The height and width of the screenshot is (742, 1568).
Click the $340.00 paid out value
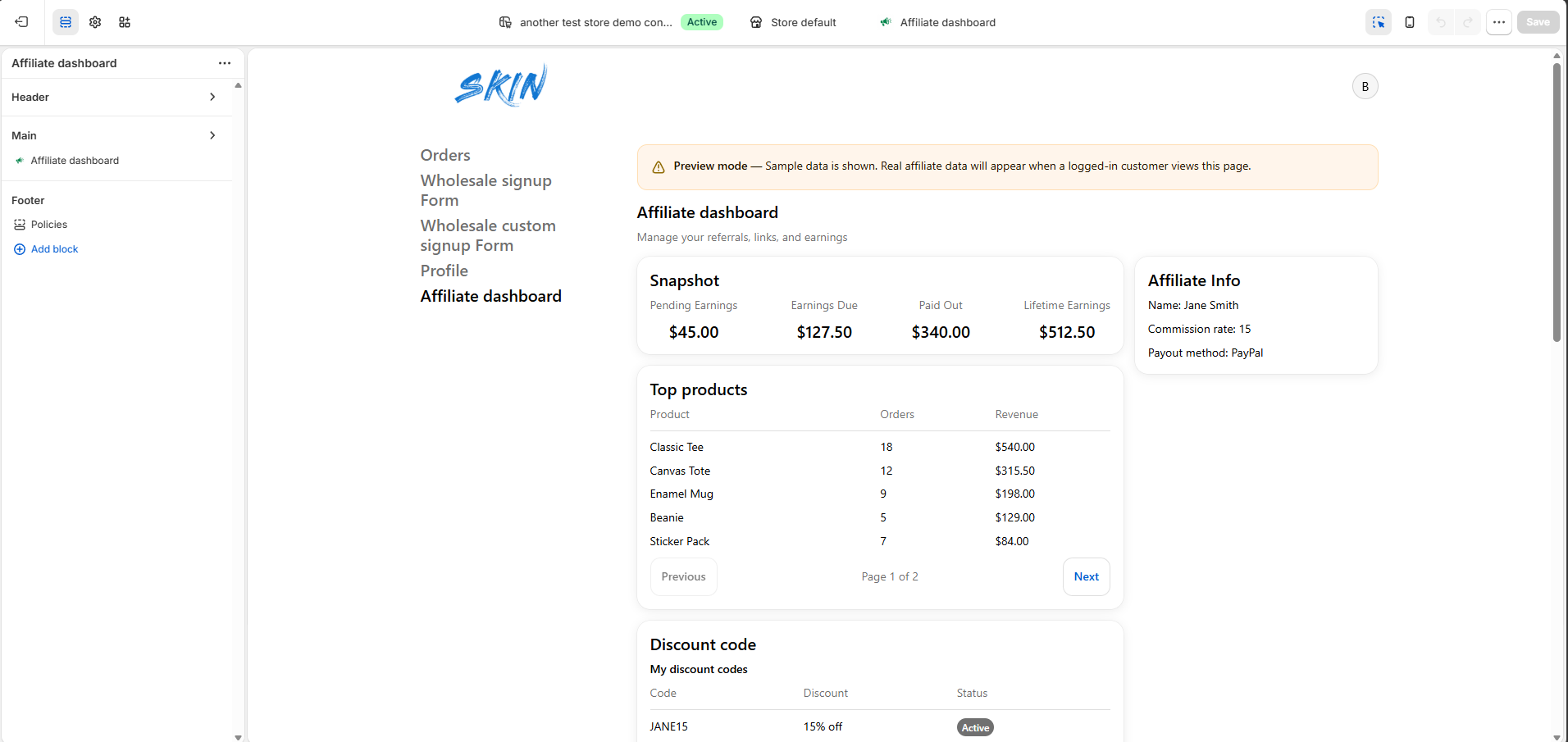(x=941, y=332)
